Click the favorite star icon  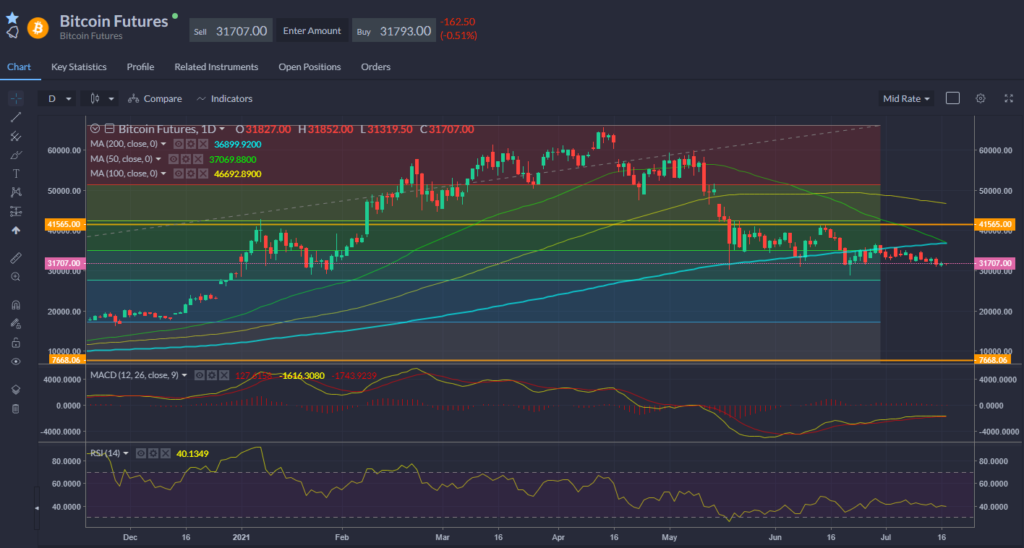tap(12, 18)
